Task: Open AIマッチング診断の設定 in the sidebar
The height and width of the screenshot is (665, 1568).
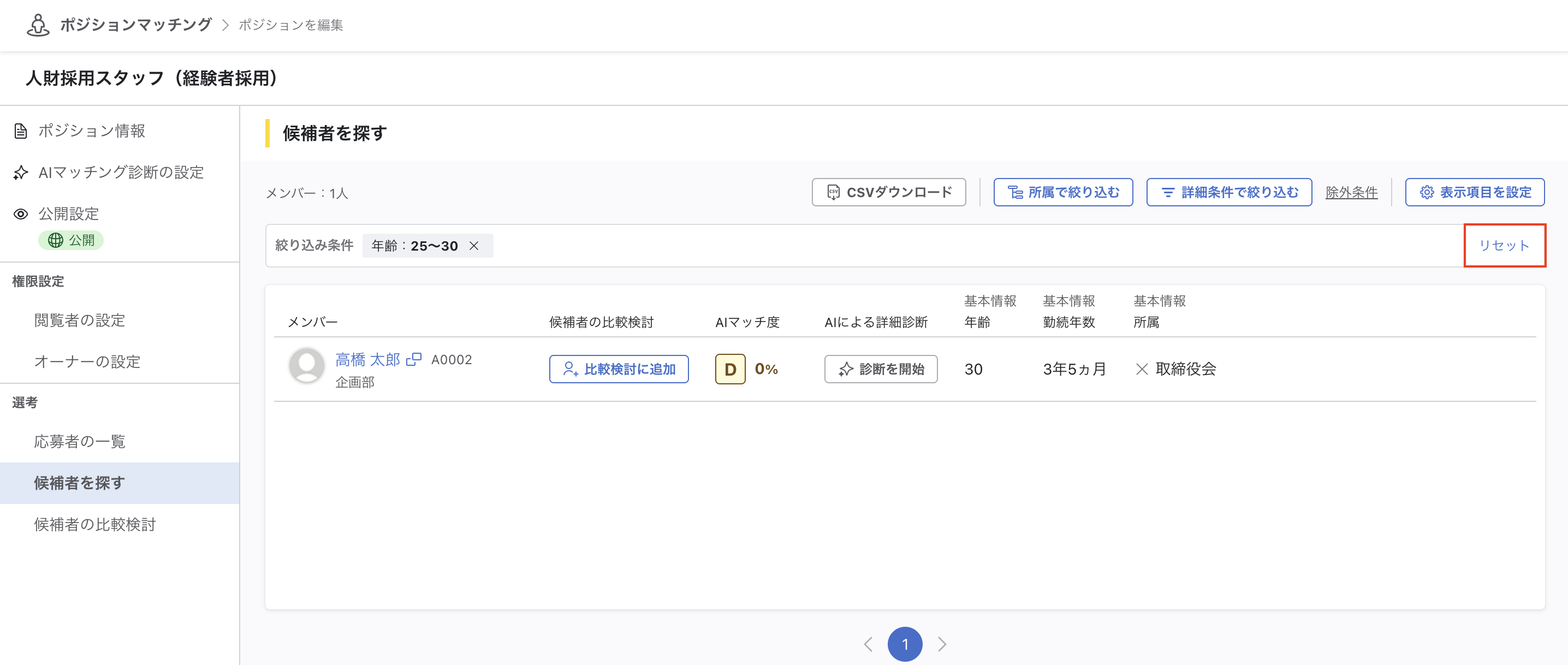Action: click(x=121, y=173)
